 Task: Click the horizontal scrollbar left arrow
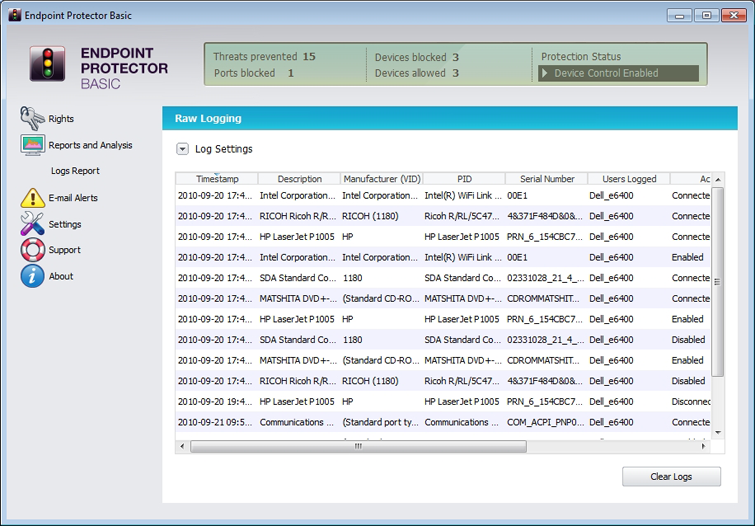[x=182, y=446]
